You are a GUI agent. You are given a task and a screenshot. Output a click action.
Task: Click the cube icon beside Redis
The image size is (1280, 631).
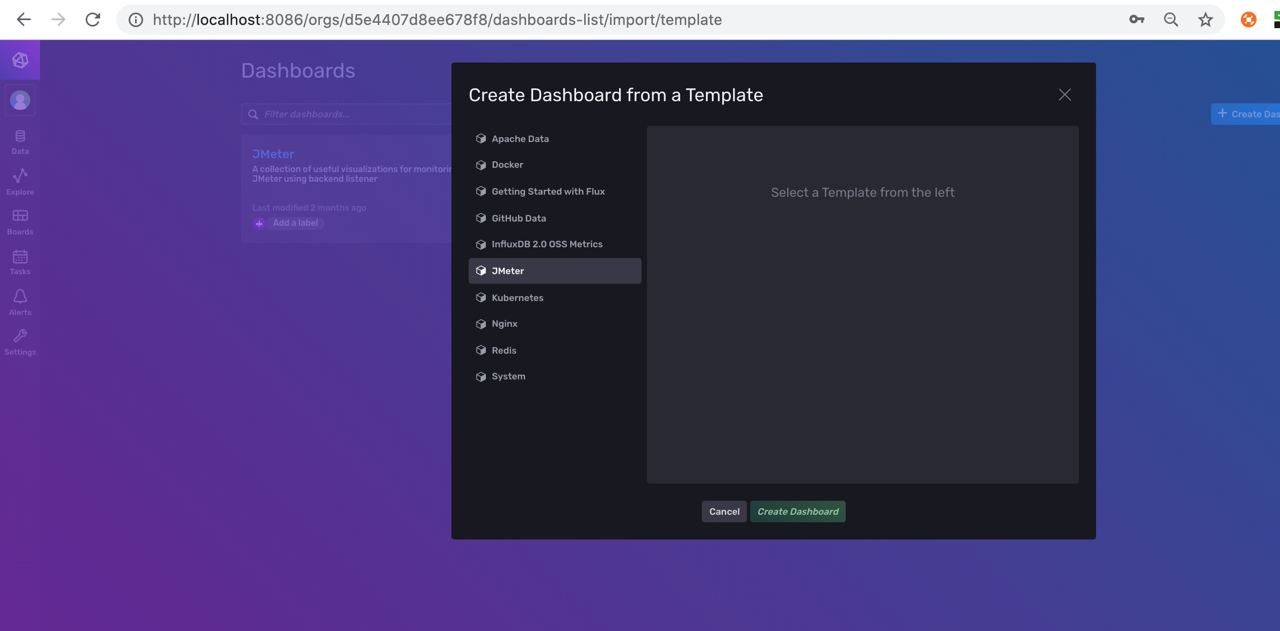(x=481, y=351)
